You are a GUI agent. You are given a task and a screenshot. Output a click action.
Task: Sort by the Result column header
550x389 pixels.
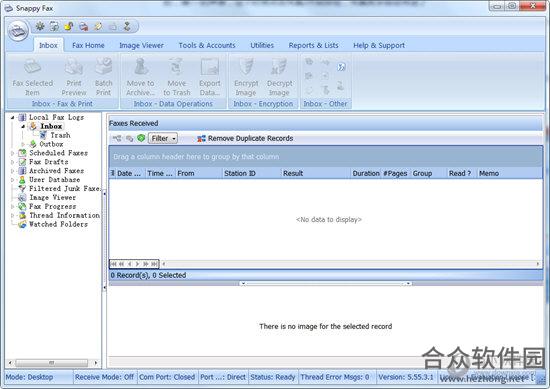[316, 173]
